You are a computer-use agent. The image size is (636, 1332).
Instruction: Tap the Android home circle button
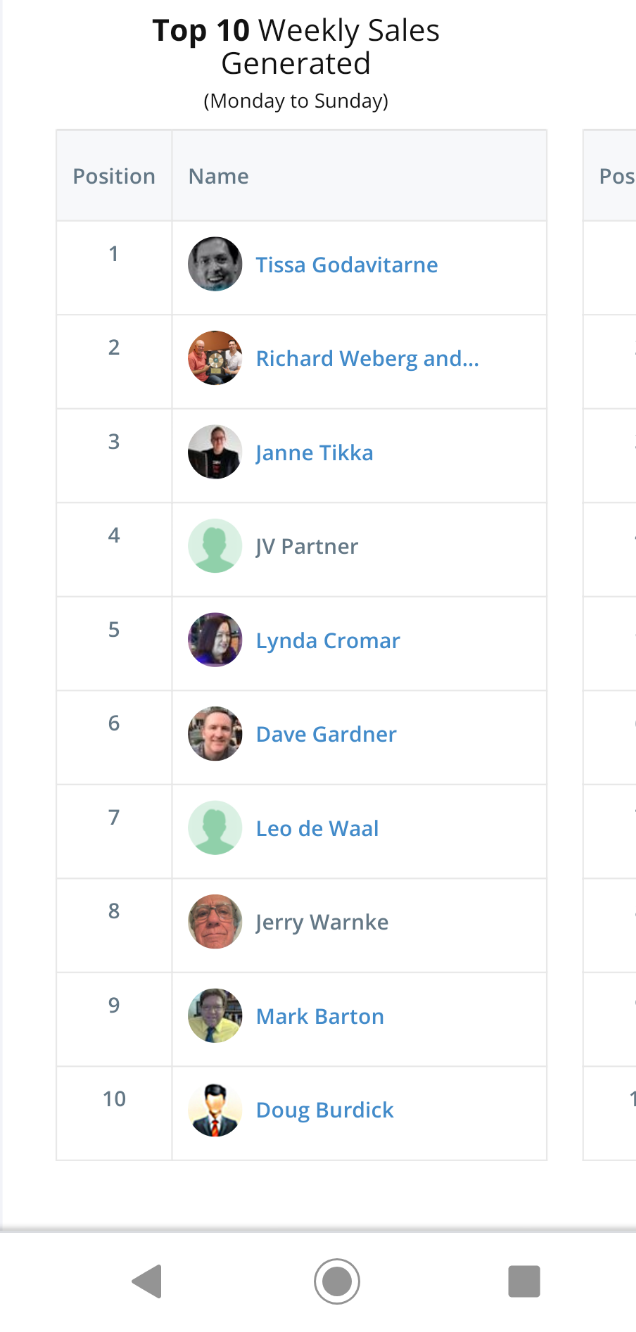[x=336, y=1281]
